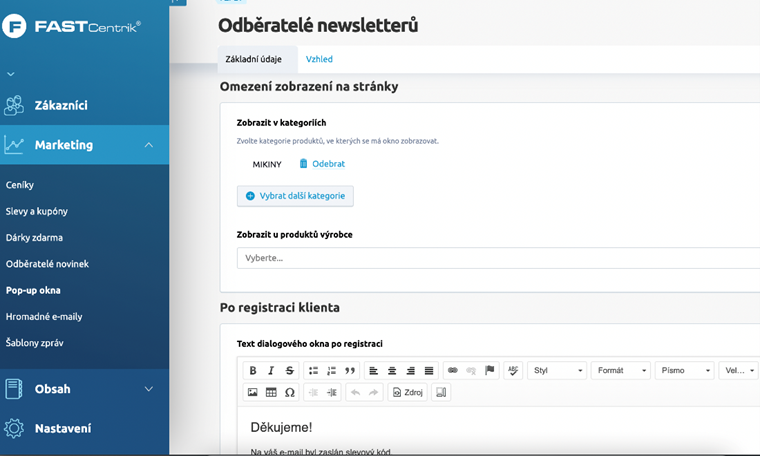Decrease the indent
The image size is (760, 456).
[313, 393]
